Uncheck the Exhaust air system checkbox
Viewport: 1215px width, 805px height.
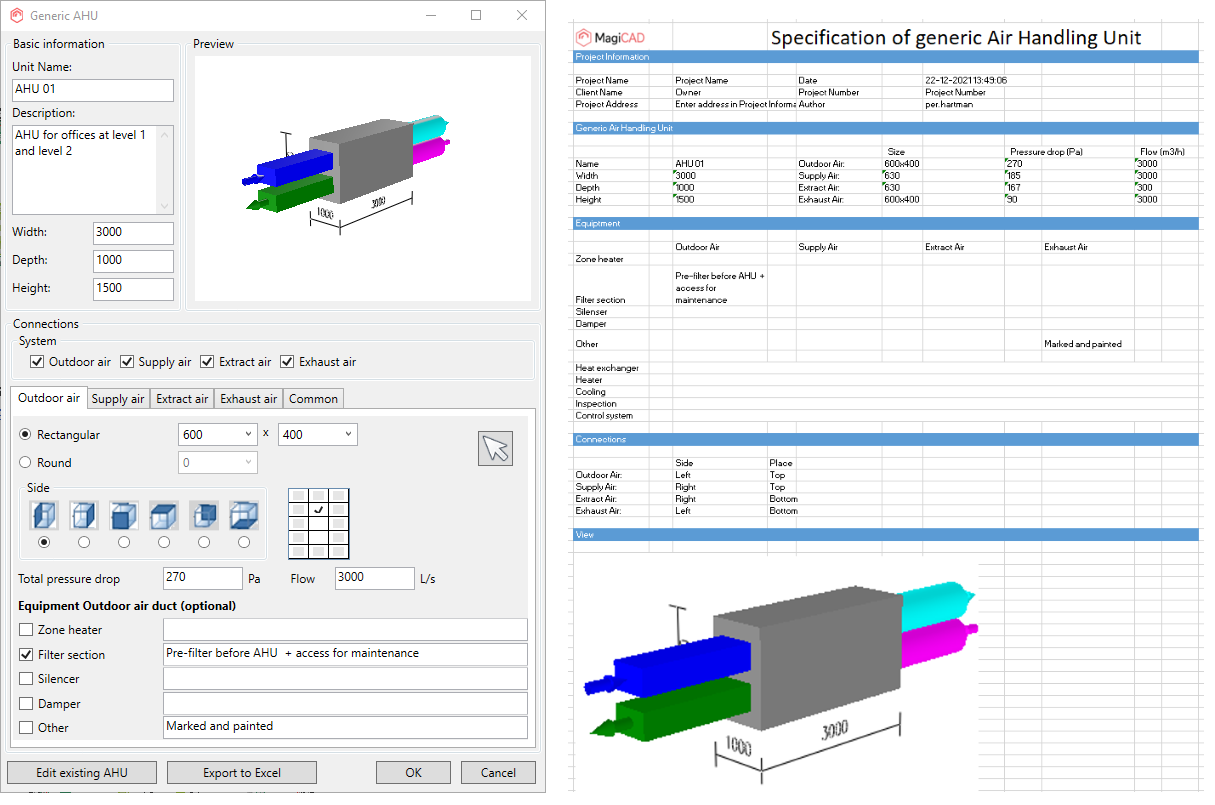287,362
